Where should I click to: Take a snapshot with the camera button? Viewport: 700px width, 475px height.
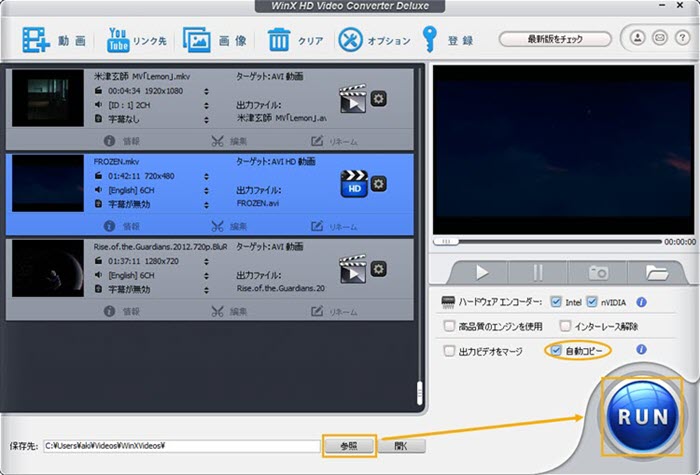(x=598, y=272)
